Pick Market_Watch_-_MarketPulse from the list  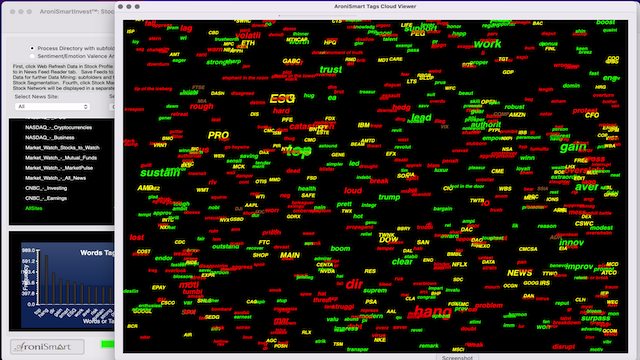[59, 168]
